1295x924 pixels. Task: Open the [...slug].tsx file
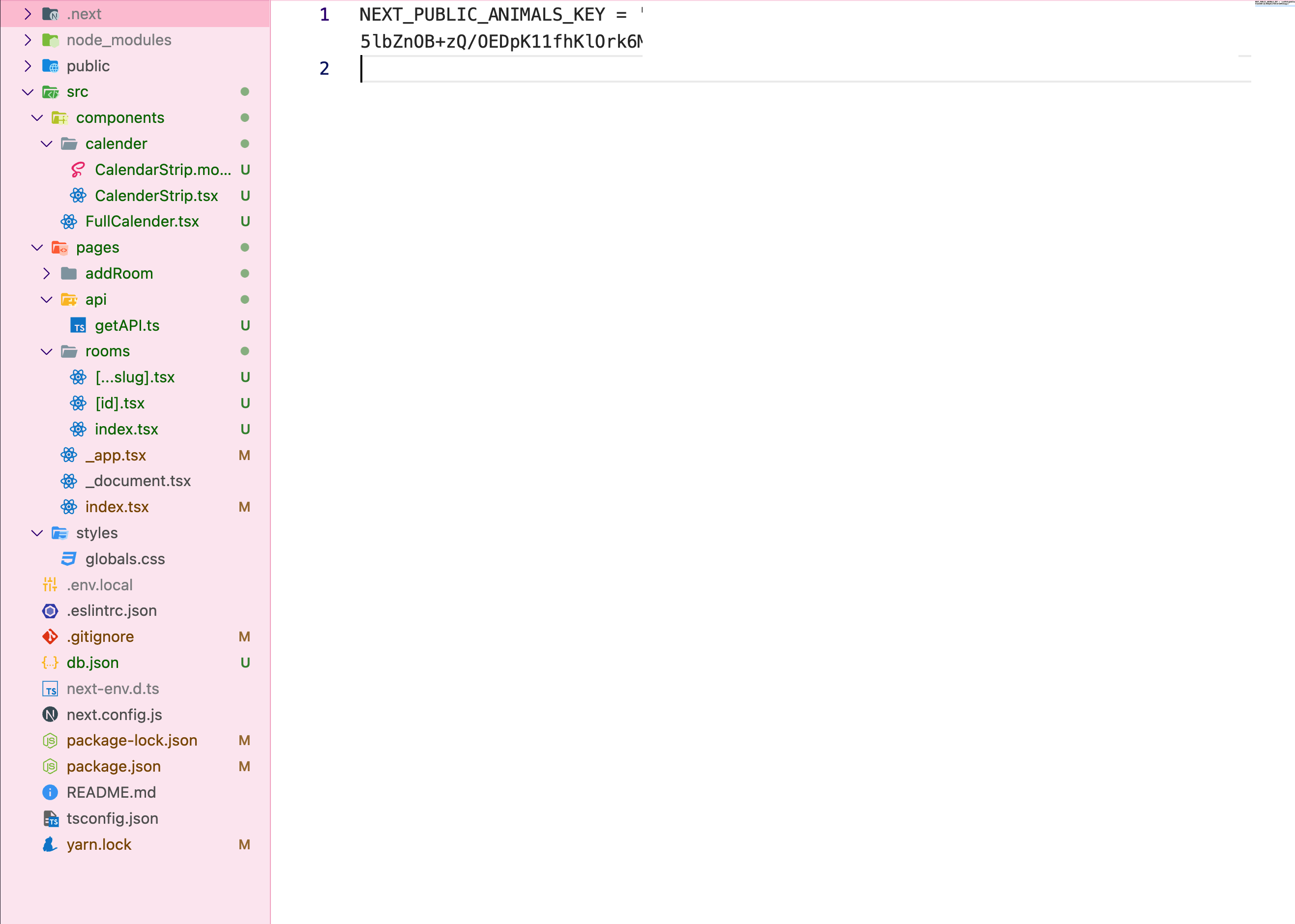pyautogui.click(x=135, y=377)
